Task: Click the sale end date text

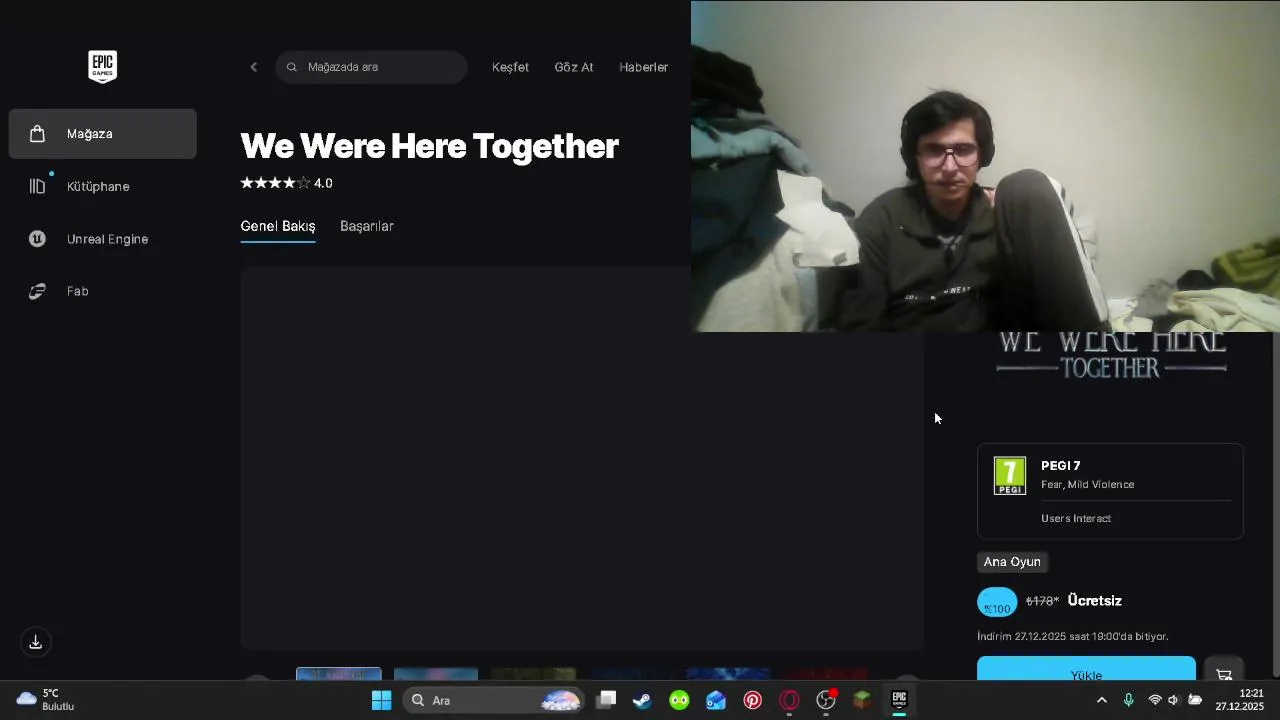Action: click(1073, 636)
